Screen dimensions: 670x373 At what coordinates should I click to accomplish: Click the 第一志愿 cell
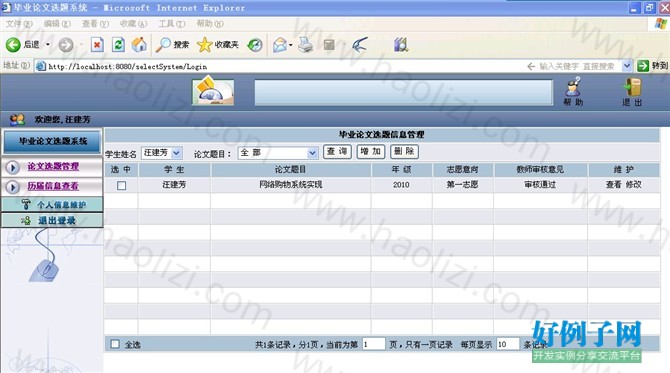[462, 185]
